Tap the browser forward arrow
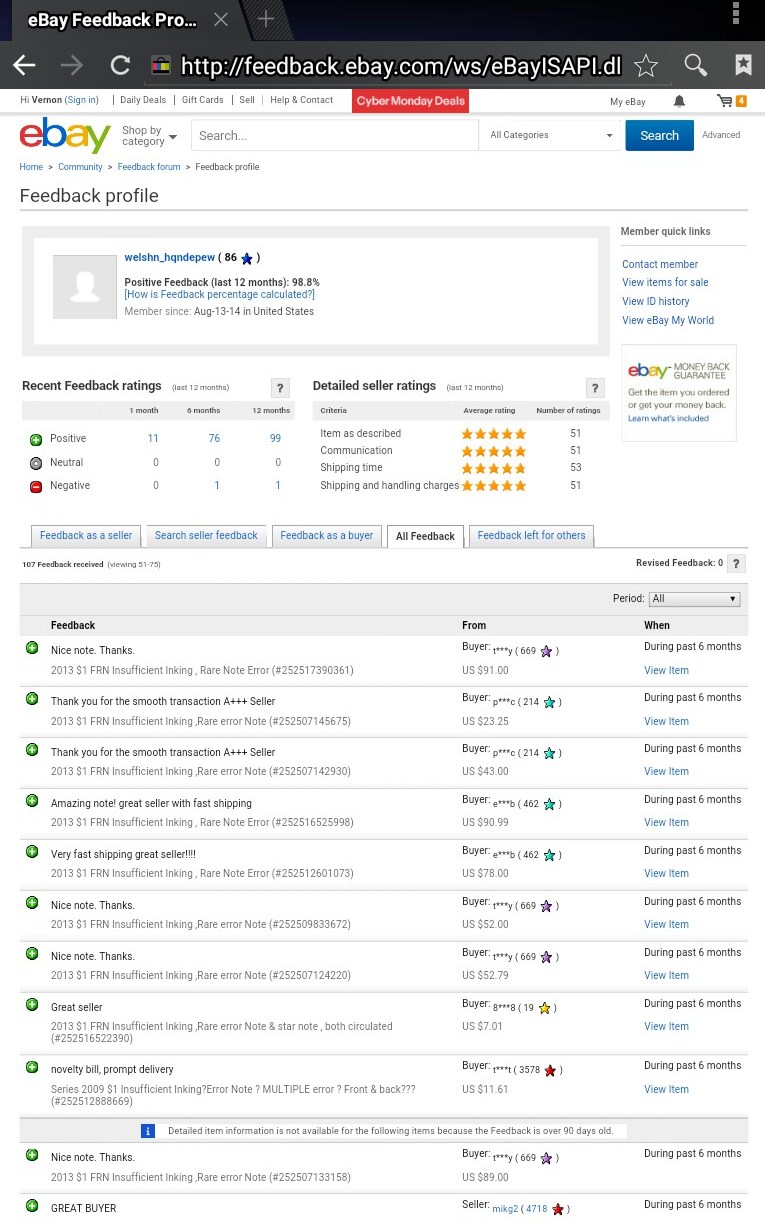Image resolution: width=765 pixels, height=1225 pixels. (71, 66)
